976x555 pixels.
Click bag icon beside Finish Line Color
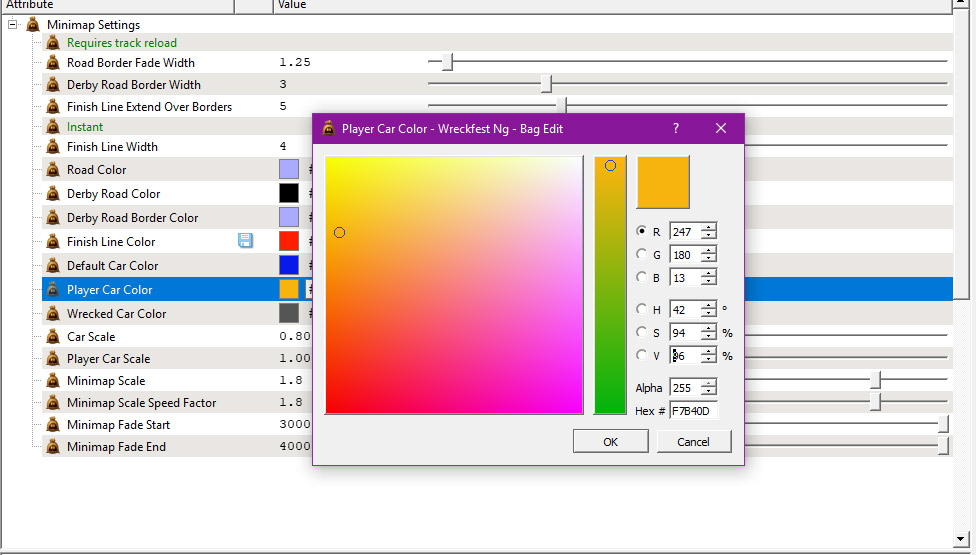click(x=54, y=241)
